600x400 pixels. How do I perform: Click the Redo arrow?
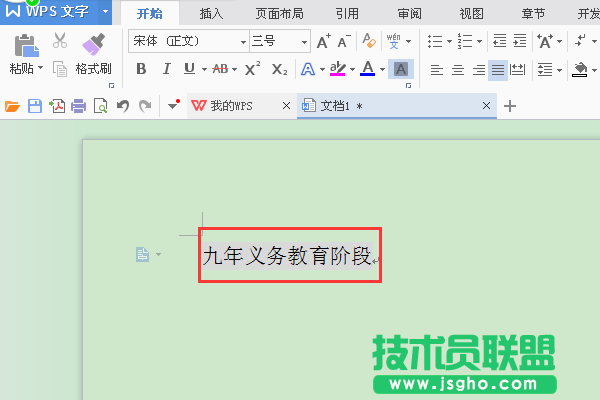click(x=145, y=106)
